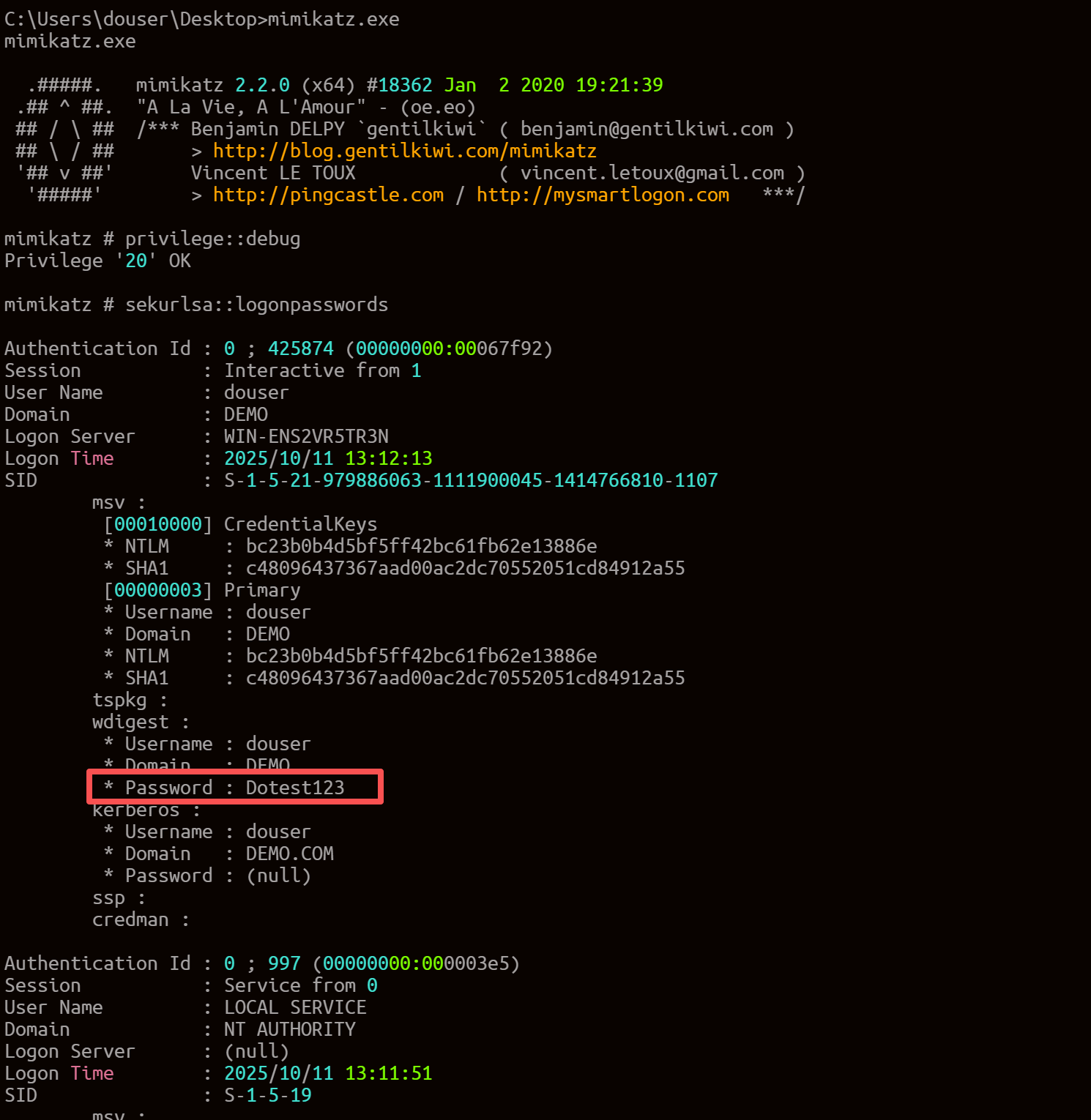Select the kerberos domain DEMO.COM
The width and height of the screenshot is (1091, 1120).
(x=290, y=854)
